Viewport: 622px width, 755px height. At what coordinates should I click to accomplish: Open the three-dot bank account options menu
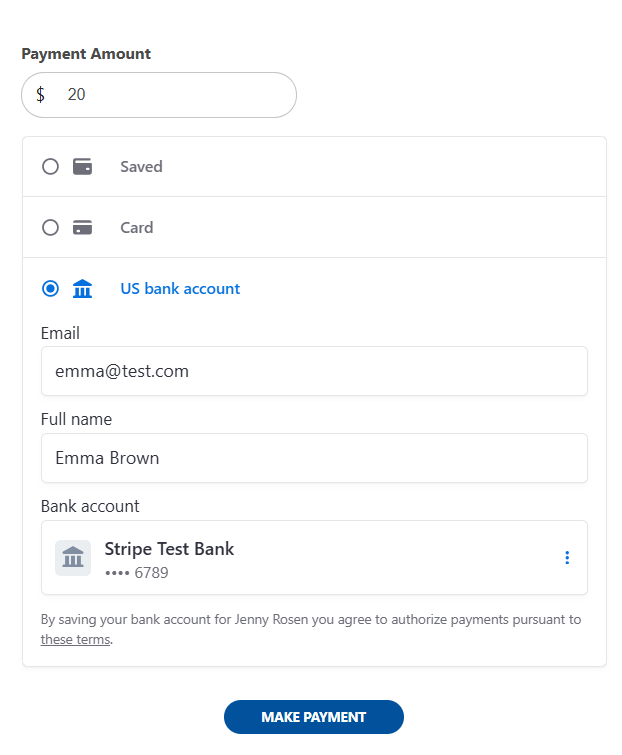pyautogui.click(x=567, y=558)
